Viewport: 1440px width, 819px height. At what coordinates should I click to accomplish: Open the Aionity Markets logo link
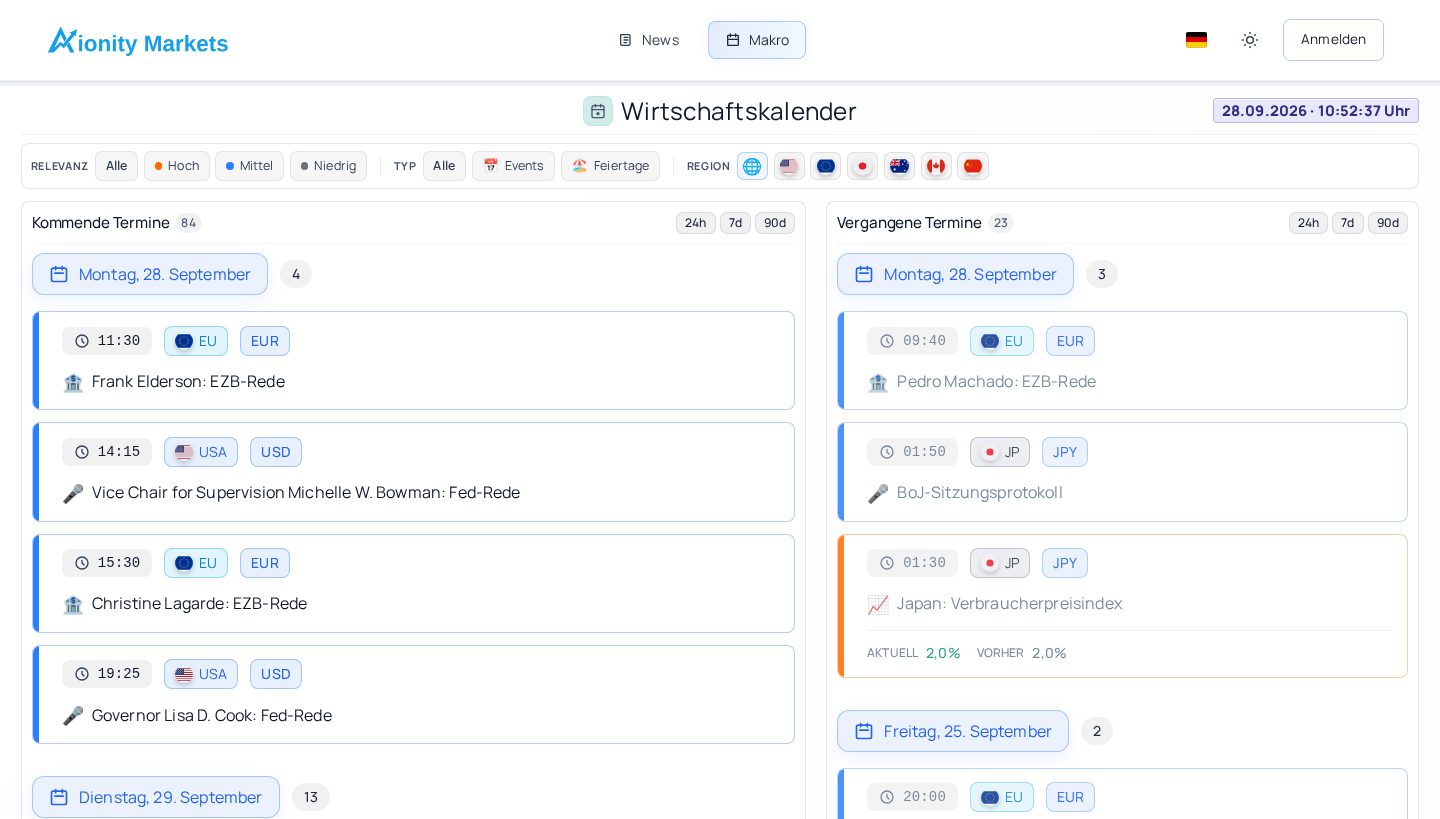[x=138, y=41]
